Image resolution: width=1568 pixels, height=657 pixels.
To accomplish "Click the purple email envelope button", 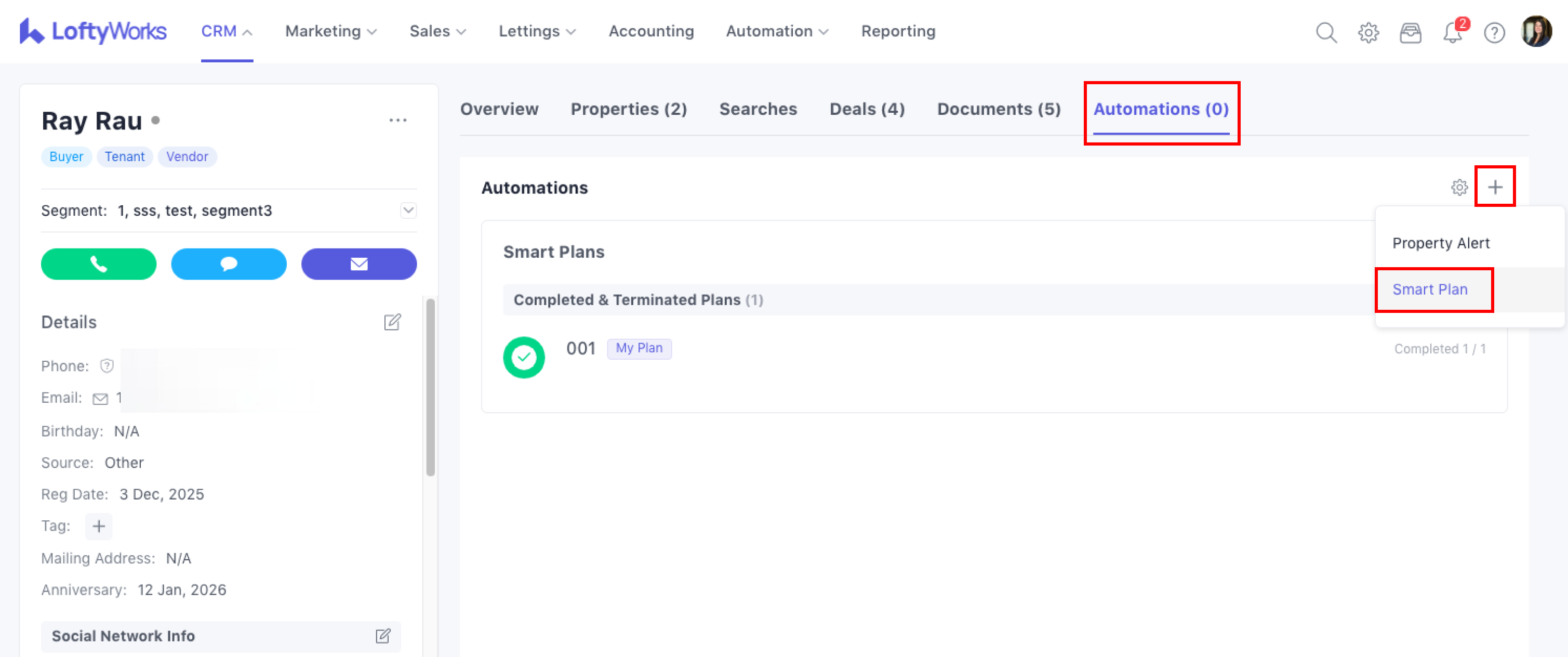I will tap(358, 264).
